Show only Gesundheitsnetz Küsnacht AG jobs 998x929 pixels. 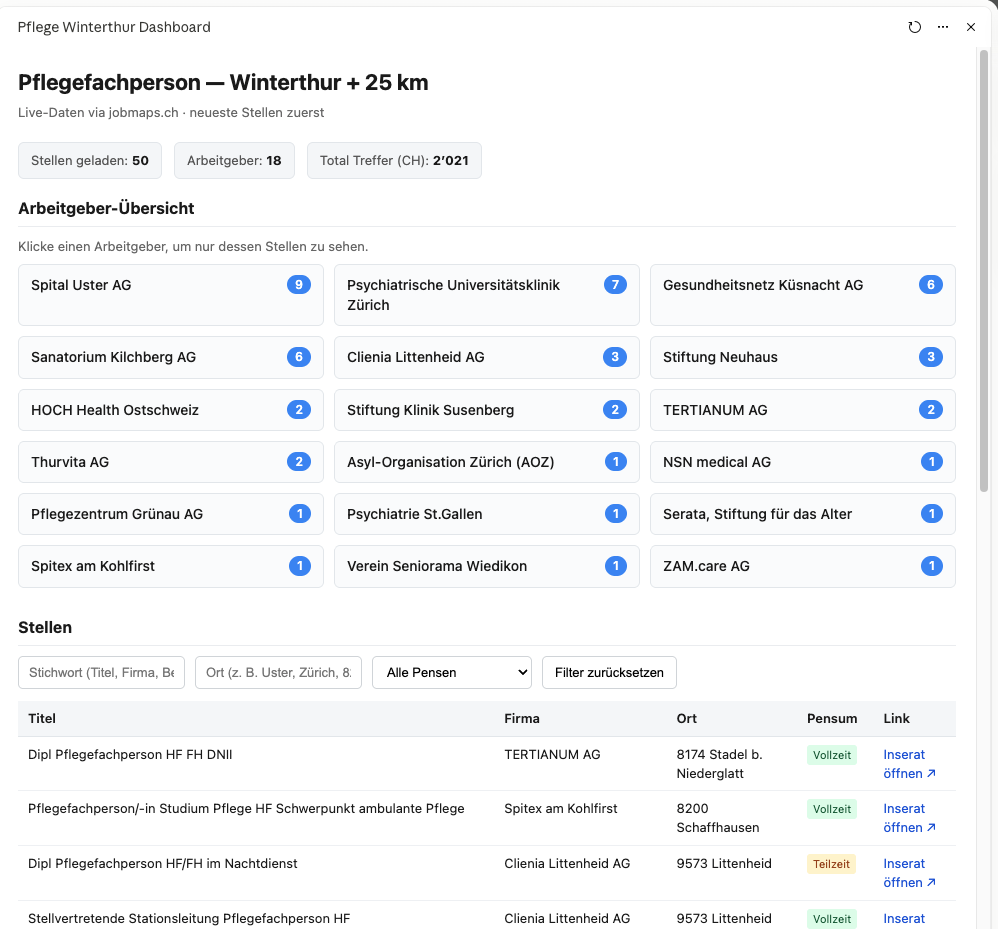coord(803,295)
